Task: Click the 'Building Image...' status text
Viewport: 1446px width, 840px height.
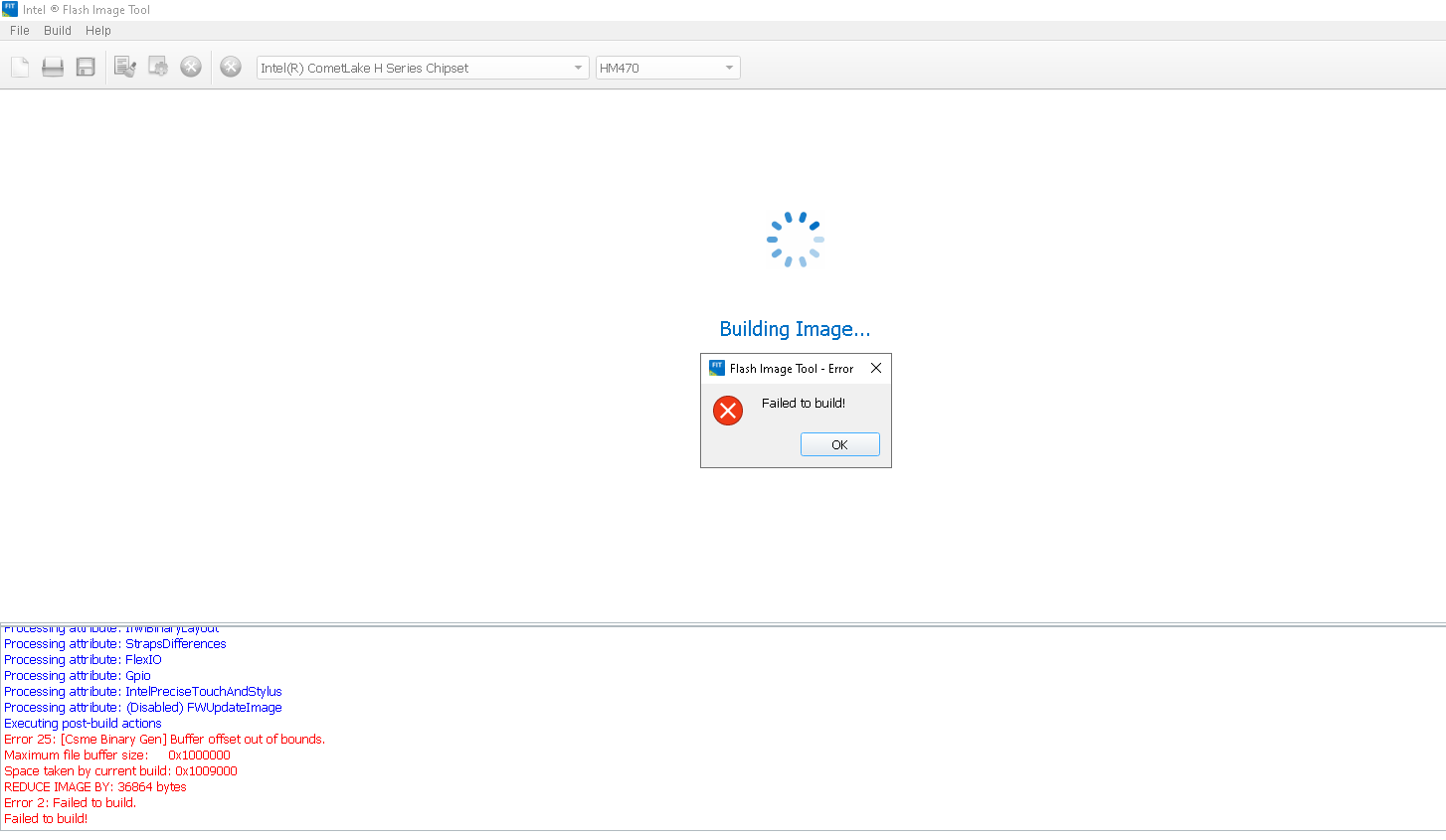Action: pyautogui.click(x=796, y=329)
